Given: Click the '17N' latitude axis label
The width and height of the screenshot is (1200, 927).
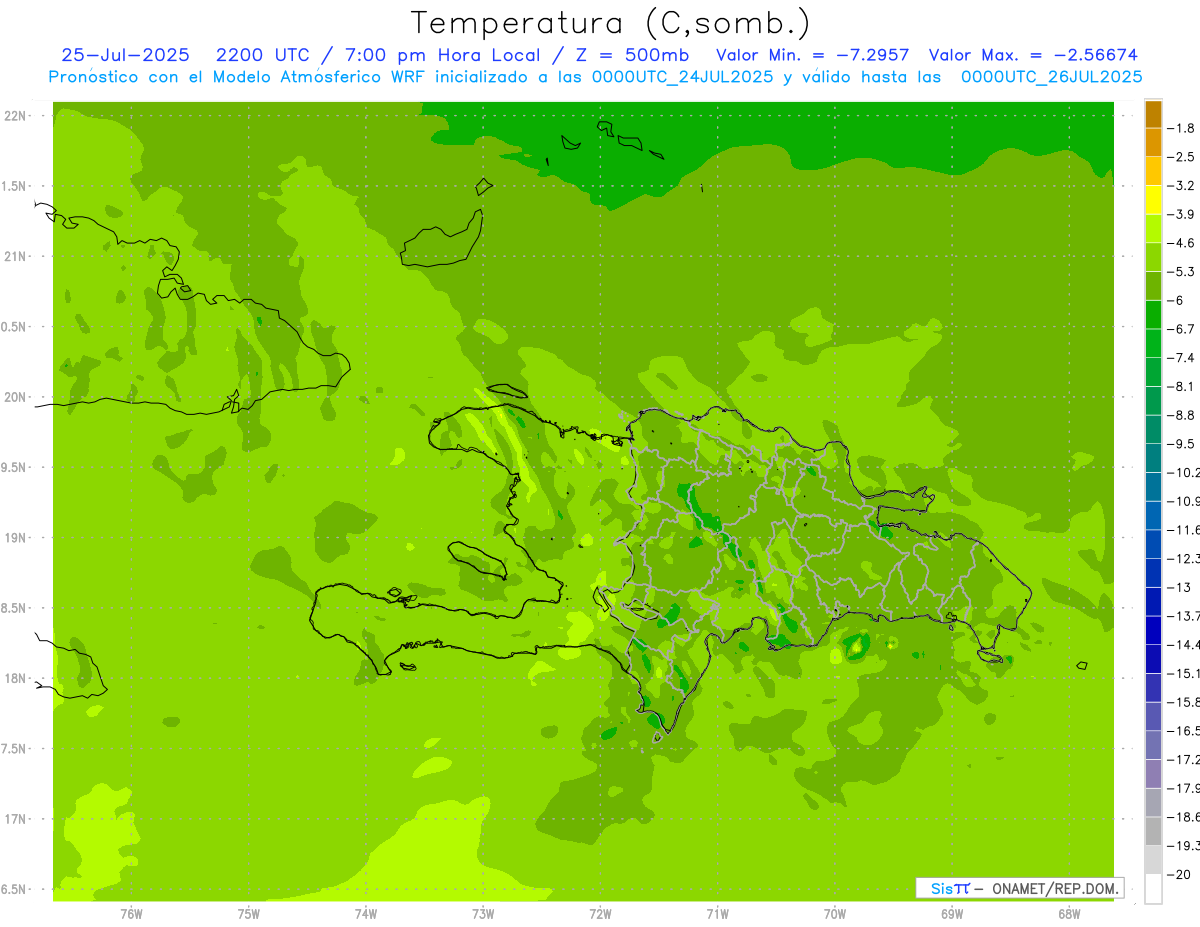Looking at the screenshot, I should 14,819.
